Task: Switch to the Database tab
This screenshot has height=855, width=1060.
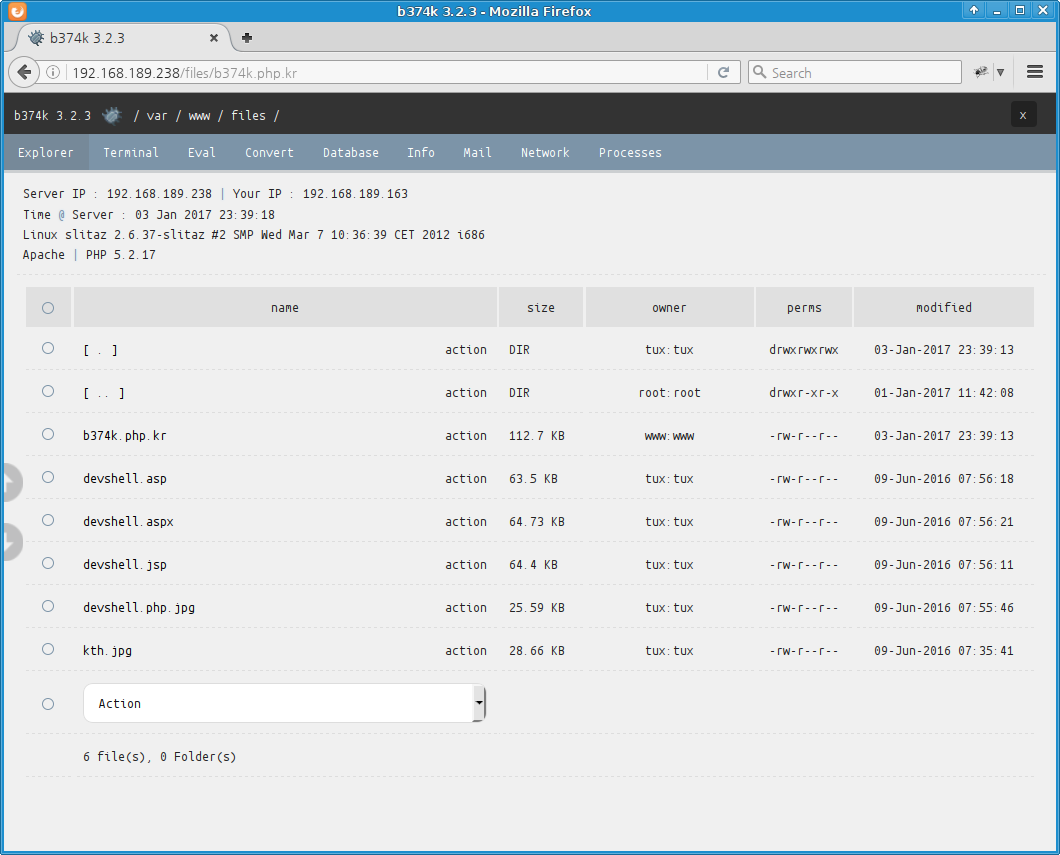Action: coord(351,152)
